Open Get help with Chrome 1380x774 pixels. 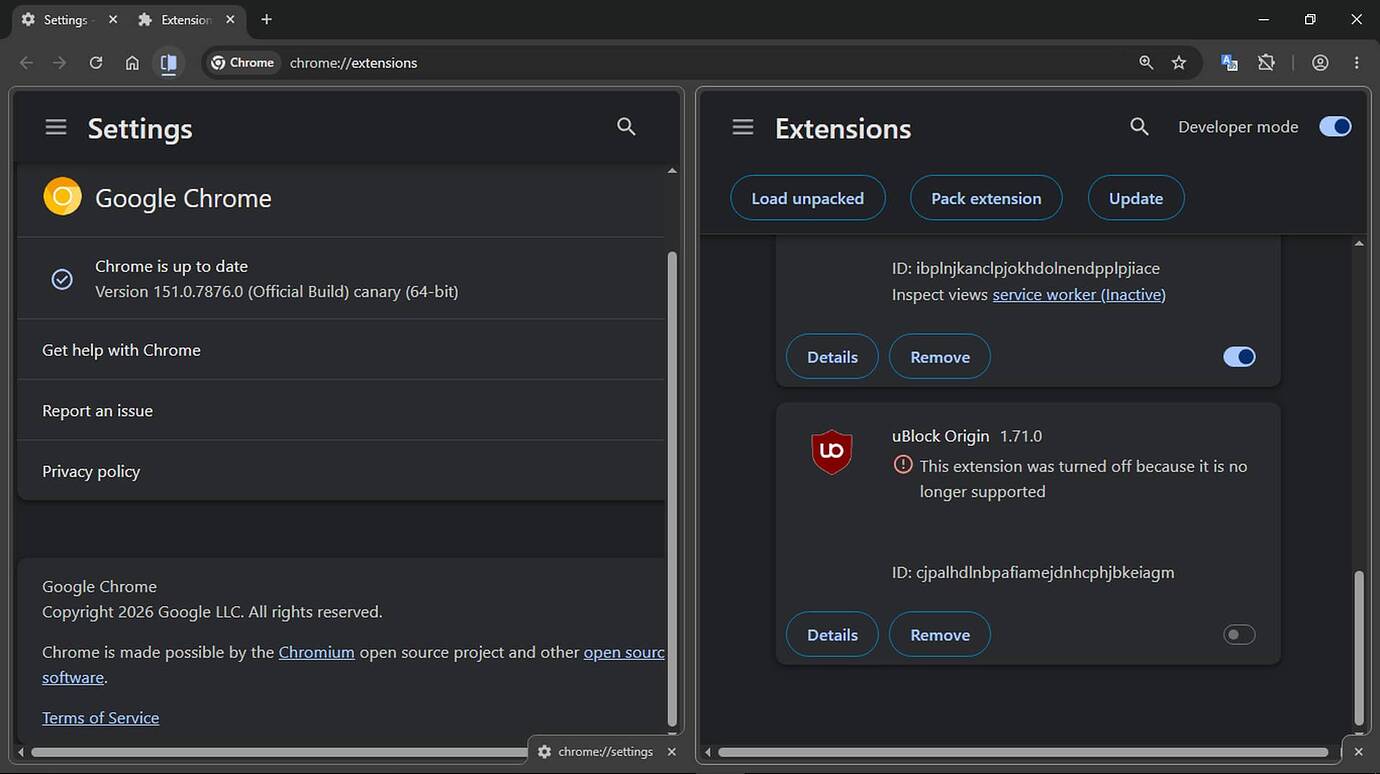point(341,350)
